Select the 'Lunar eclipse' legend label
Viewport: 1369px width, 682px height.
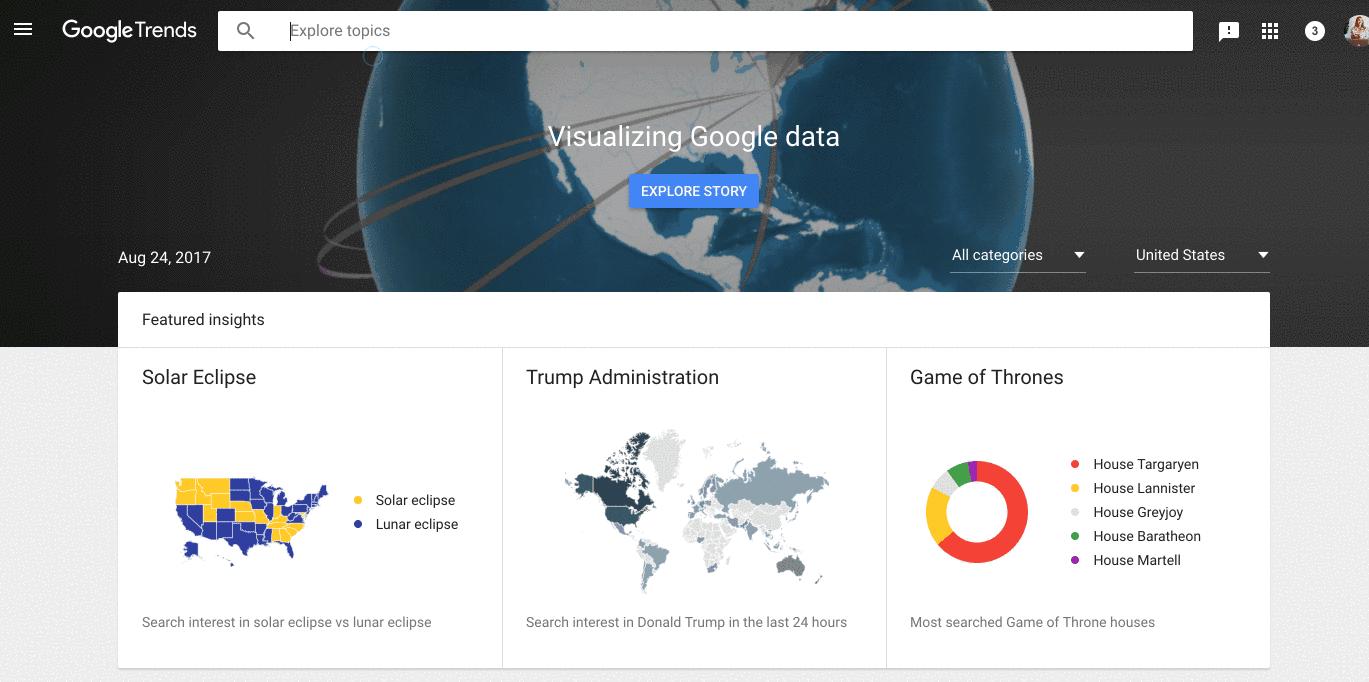[x=417, y=524]
